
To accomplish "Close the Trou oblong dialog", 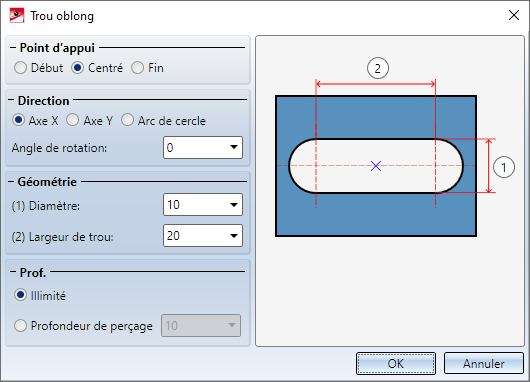I will tap(514, 15).
